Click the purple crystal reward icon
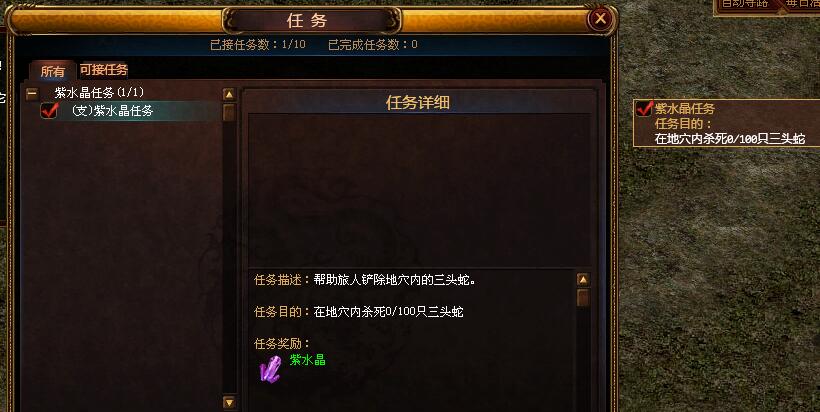 (x=271, y=369)
